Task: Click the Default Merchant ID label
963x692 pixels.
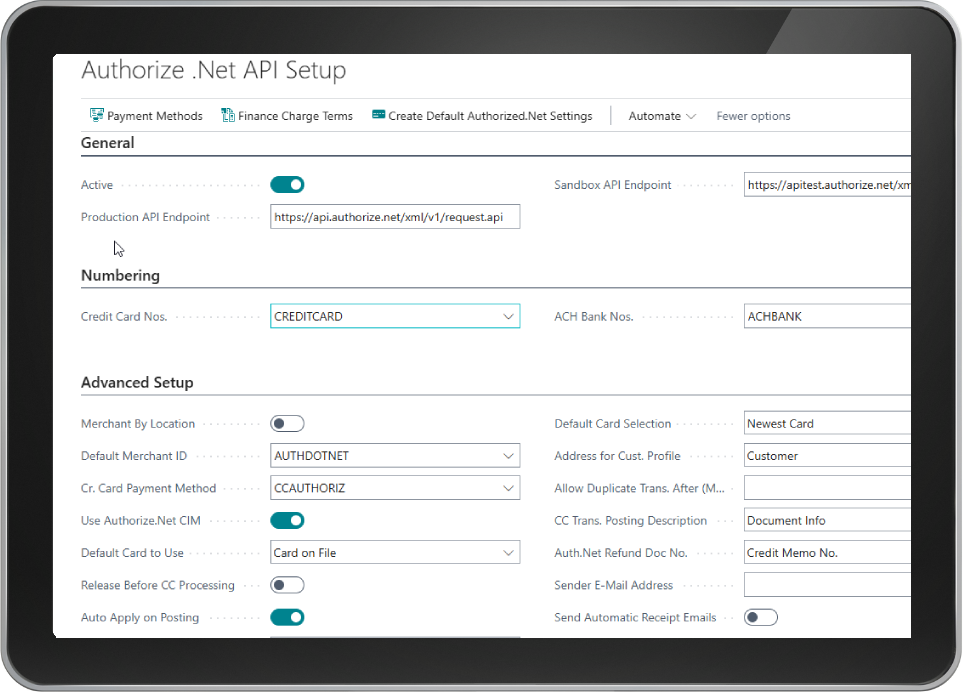Action: click(134, 456)
